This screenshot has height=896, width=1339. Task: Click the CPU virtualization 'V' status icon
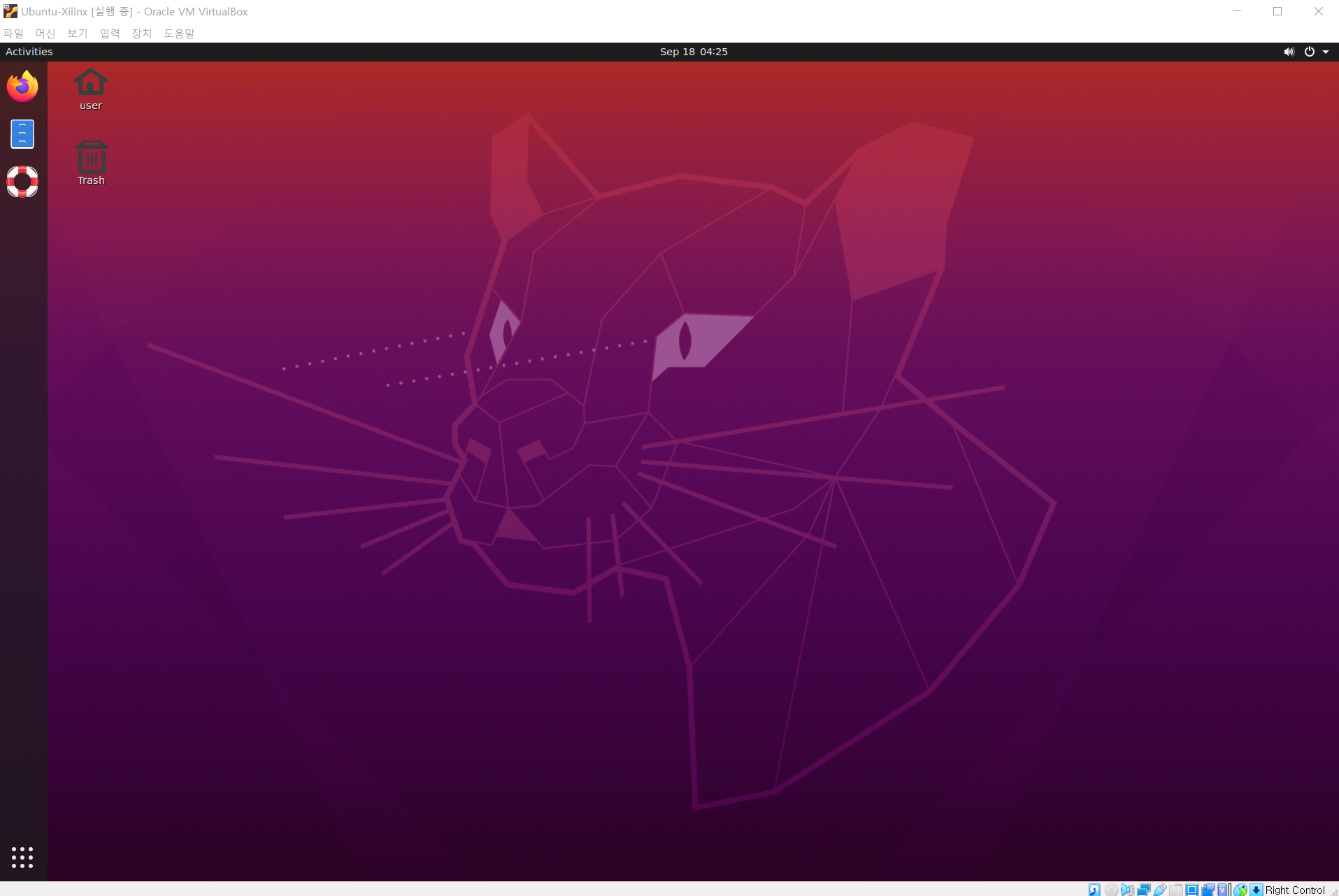tap(1222, 890)
